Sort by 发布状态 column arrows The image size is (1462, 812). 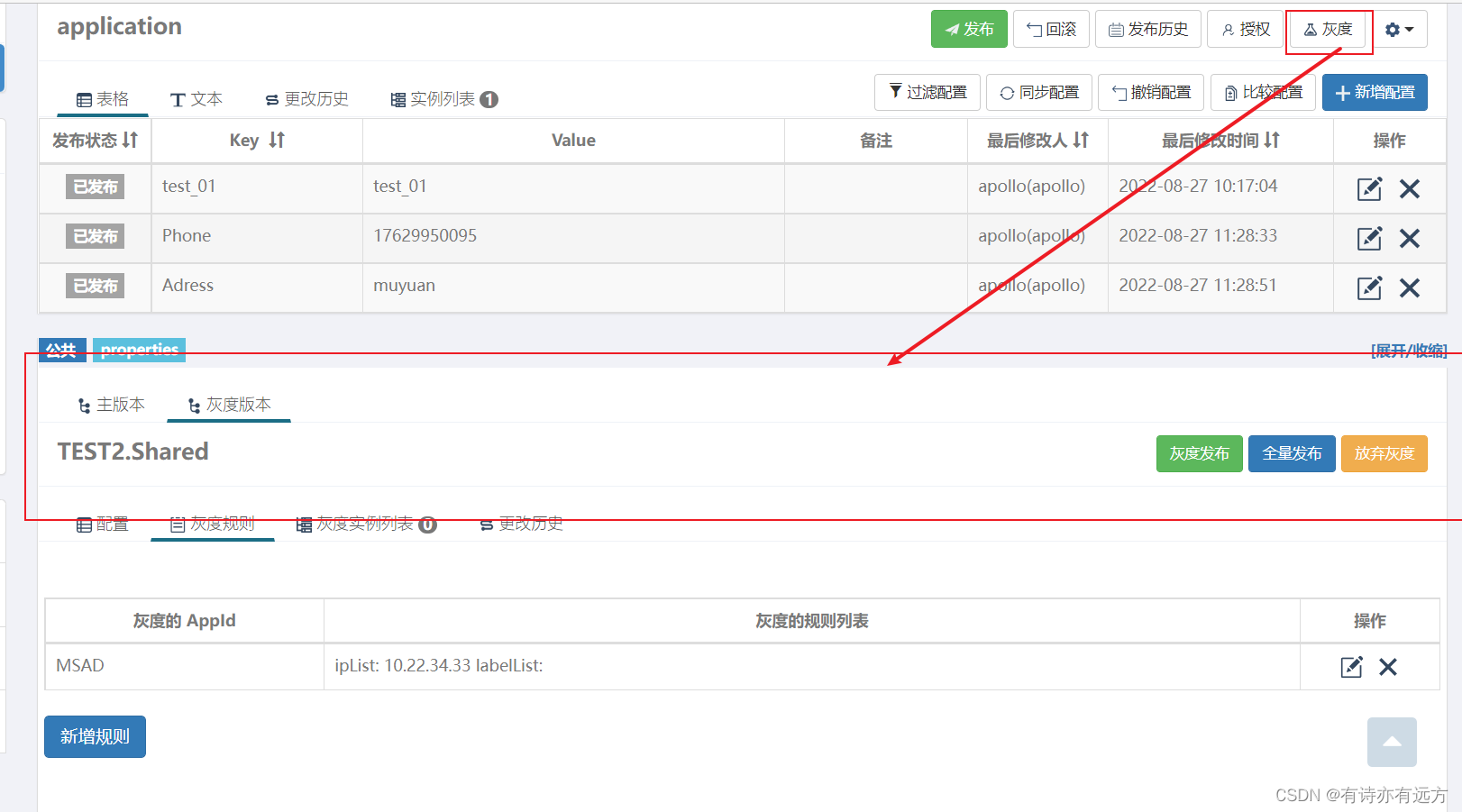(131, 140)
